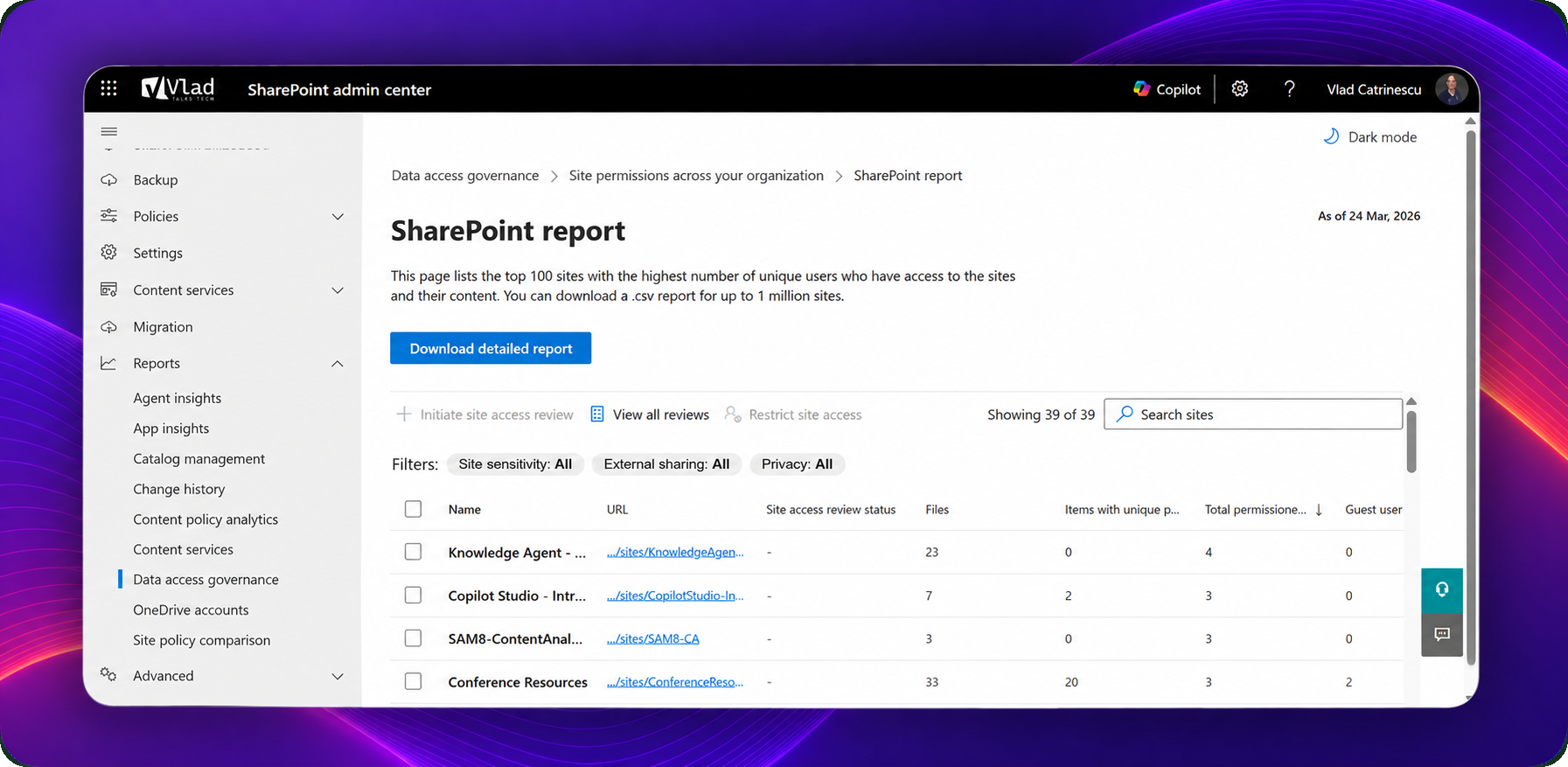1568x767 pixels.
Task: Open the External sharing: All filter
Action: (666, 464)
